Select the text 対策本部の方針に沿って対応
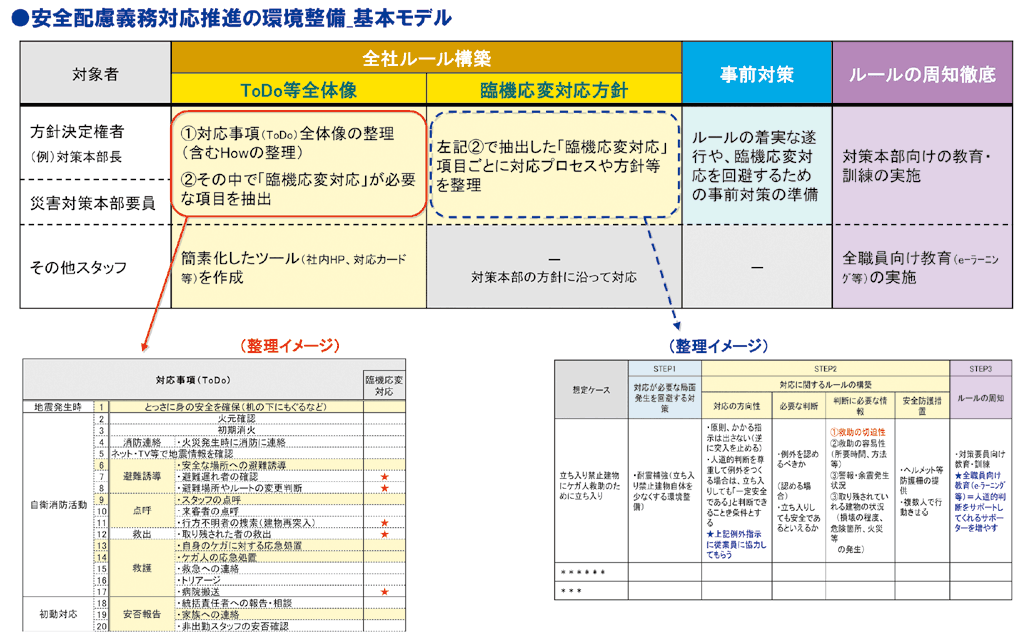Screen dimensions: 1033x644 click(x=554, y=277)
